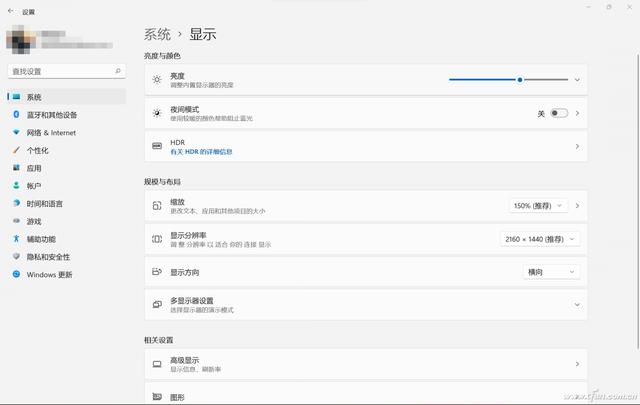The image size is (640, 405).
Task: Open 时间和语言 in the sidebar
Action: [x=67, y=203]
